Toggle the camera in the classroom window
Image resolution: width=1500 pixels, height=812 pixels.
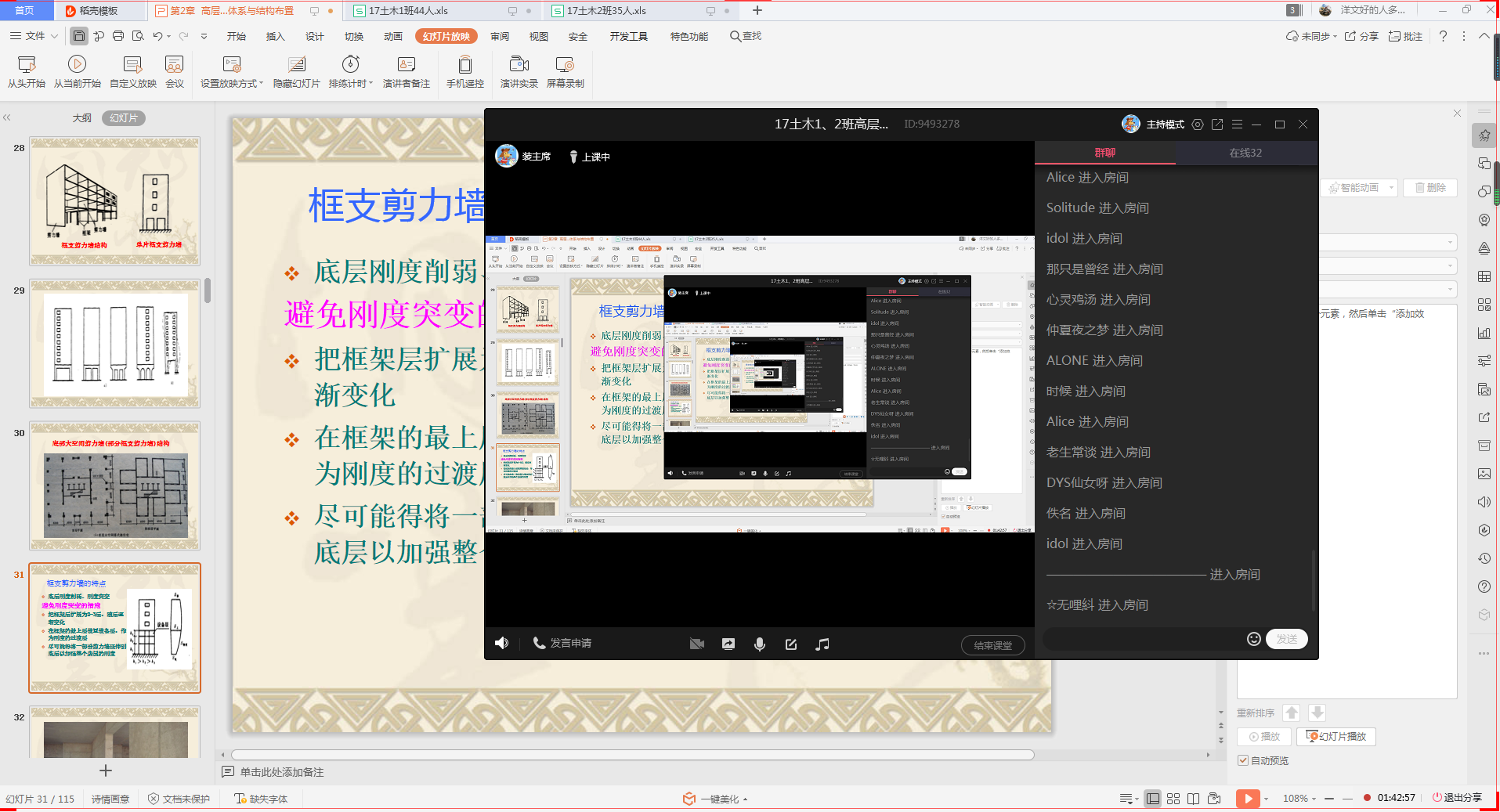696,644
